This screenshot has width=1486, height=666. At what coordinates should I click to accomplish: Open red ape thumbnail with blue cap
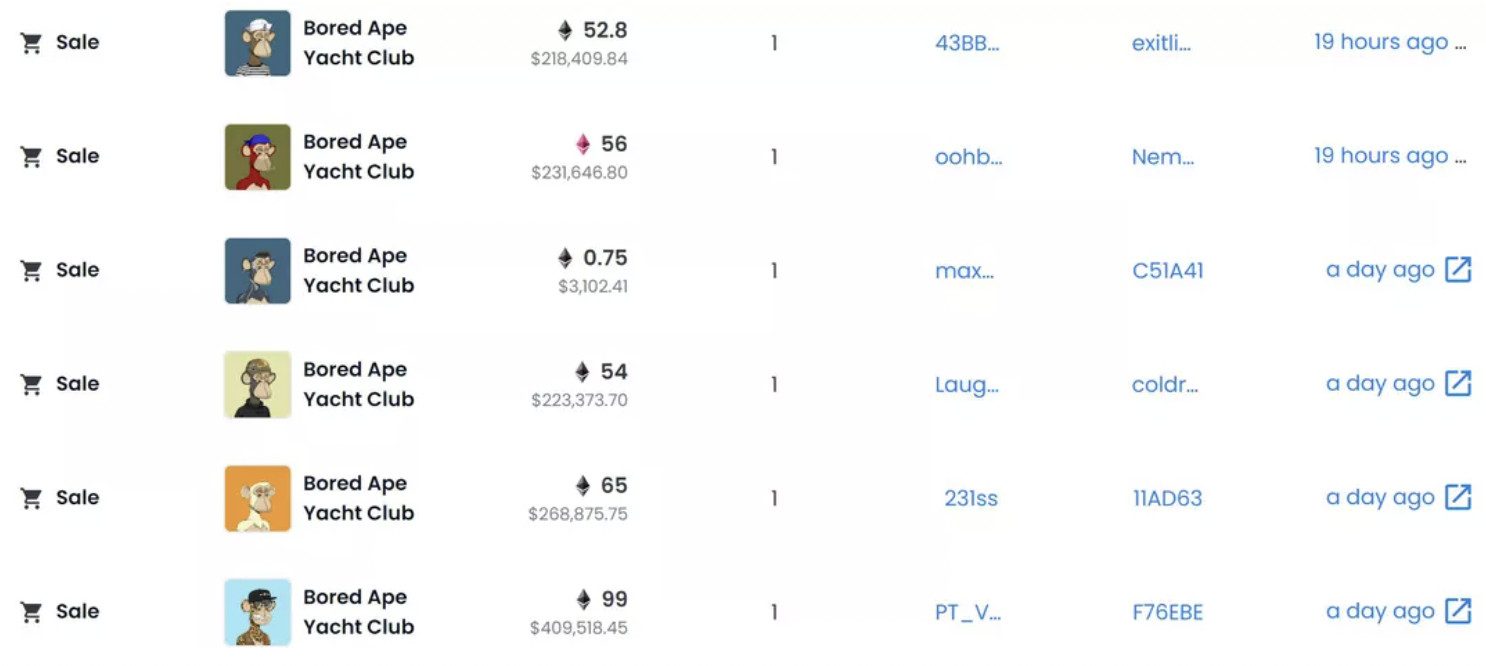pos(257,157)
